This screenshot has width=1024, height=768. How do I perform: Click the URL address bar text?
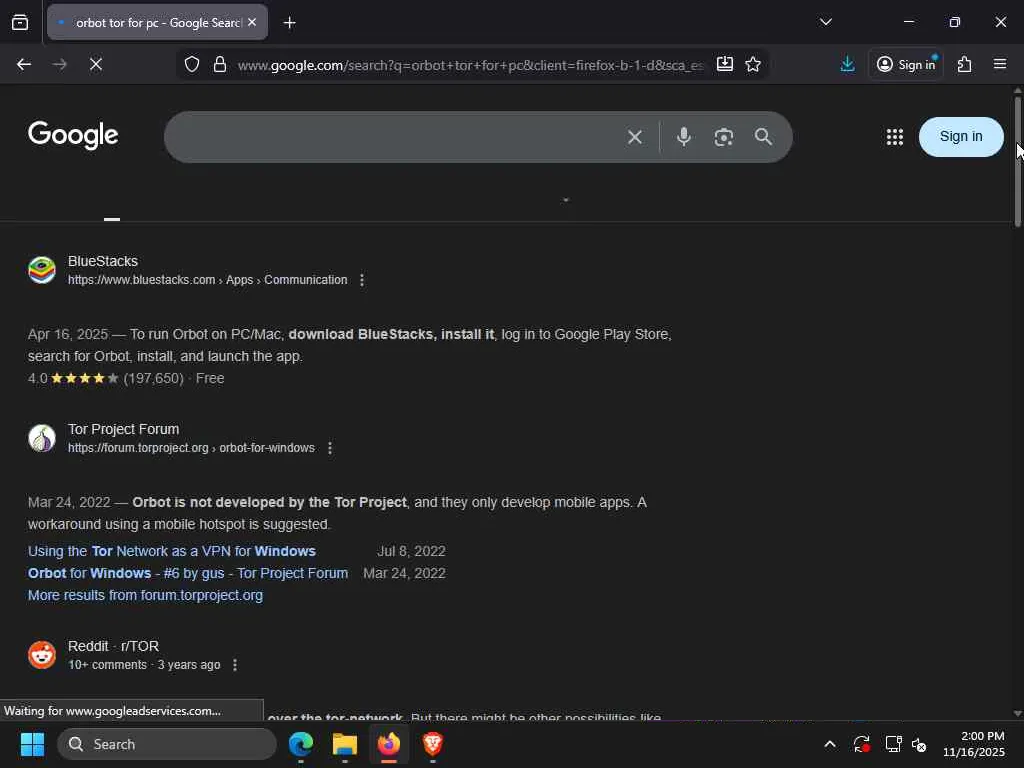tap(470, 65)
